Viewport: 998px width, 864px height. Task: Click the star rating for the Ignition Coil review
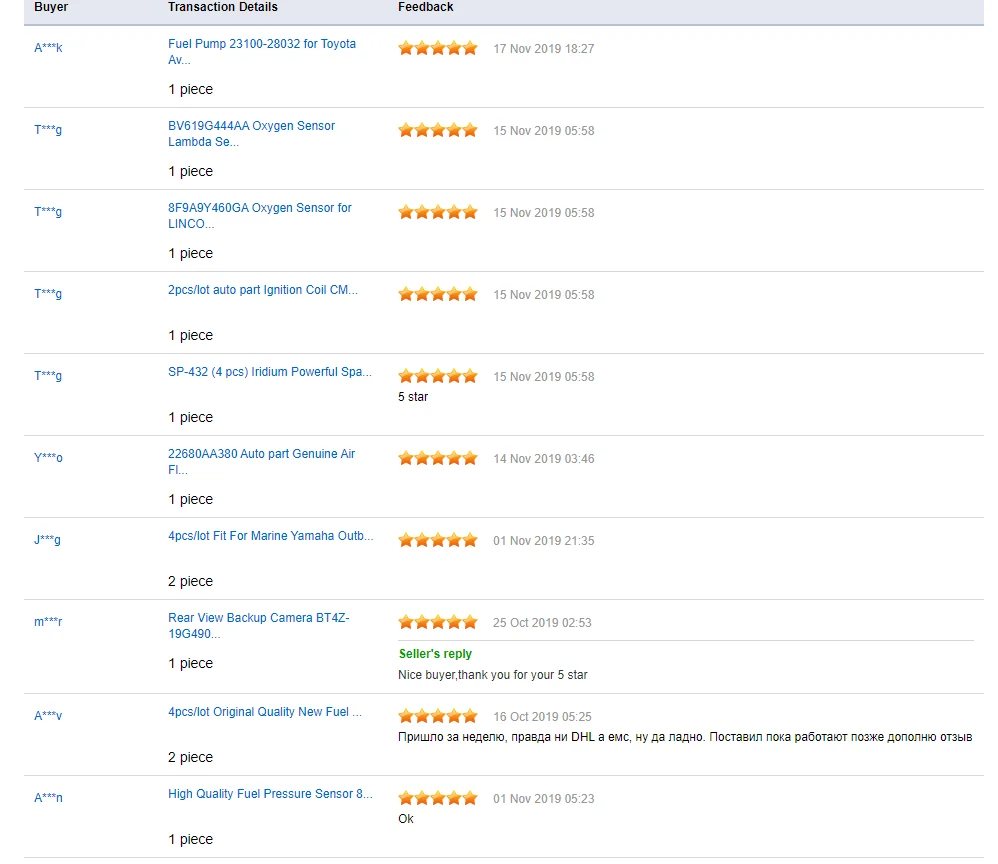(438, 294)
